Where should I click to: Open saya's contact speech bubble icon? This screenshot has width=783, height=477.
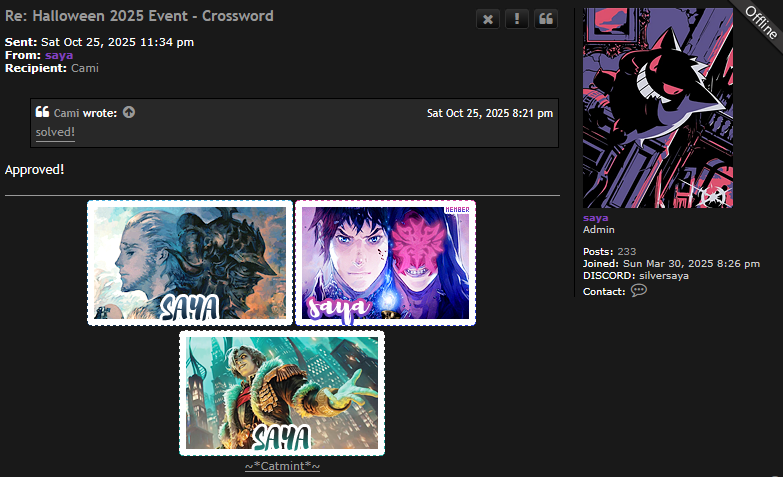[x=639, y=291]
